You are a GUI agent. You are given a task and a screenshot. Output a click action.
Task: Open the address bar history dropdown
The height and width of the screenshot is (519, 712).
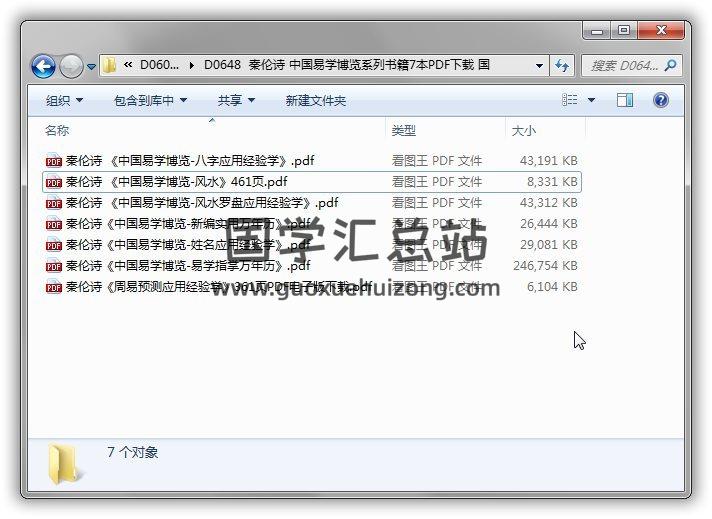click(539, 65)
